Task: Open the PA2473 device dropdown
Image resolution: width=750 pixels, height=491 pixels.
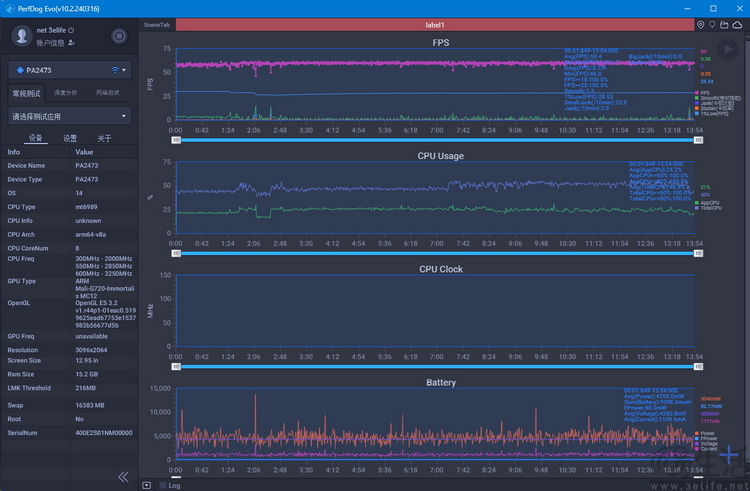Action: [x=69, y=70]
